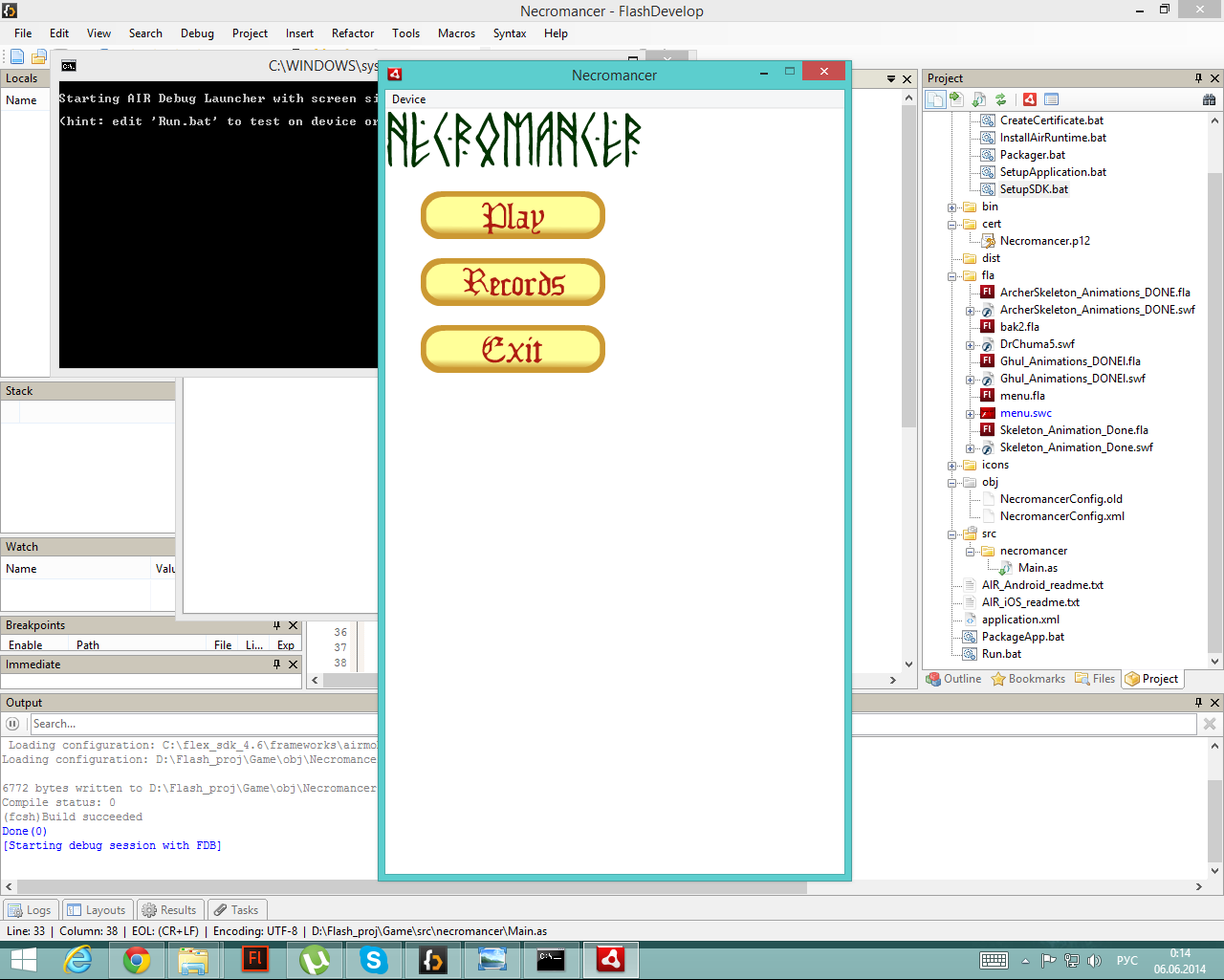Open on-screen keyboard tray icon
Viewport: 1224px width, 980px height.
click(994, 961)
